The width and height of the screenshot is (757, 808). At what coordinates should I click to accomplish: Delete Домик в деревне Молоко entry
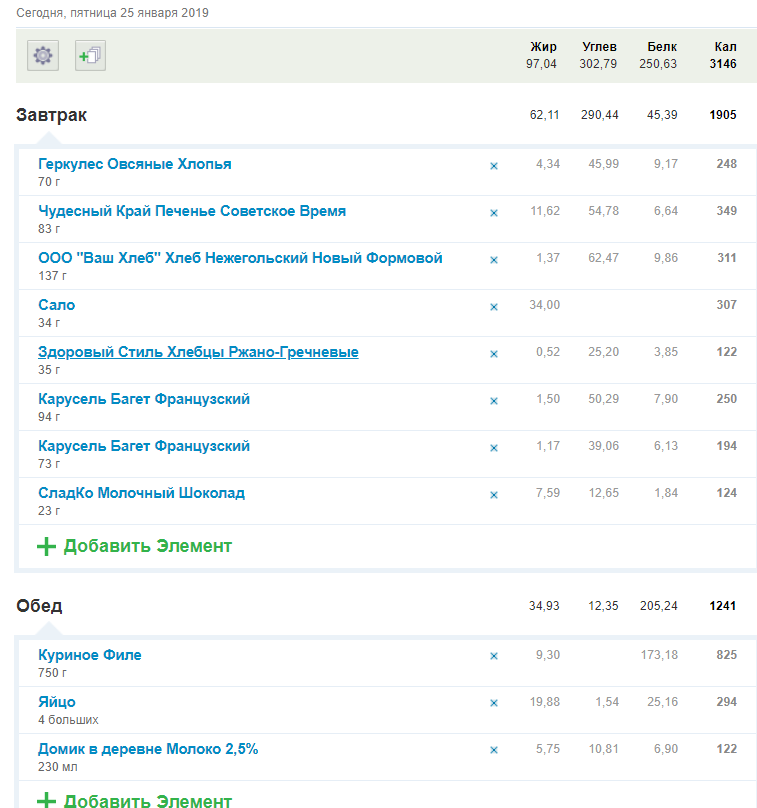(x=493, y=751)
